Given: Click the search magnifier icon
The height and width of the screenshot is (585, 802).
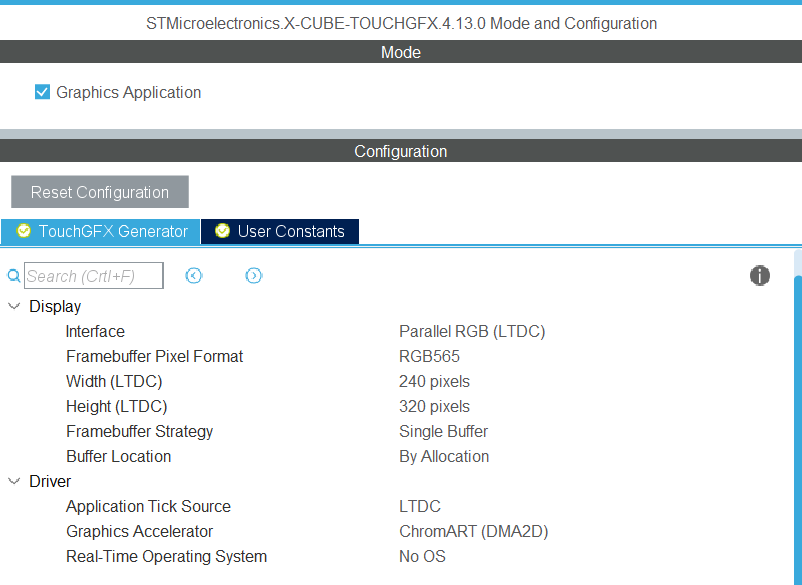Looking at the screenshot, I should click(14, 276).
